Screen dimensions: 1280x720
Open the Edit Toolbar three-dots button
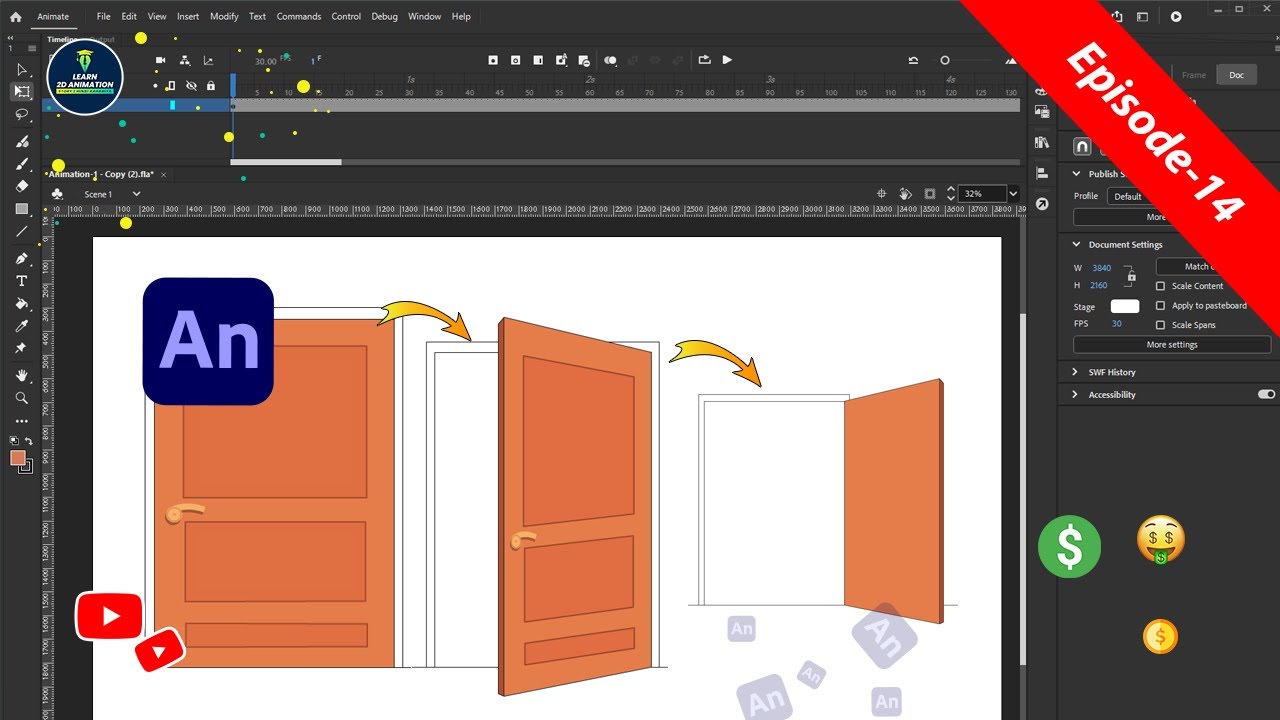click(x=21, y=421)
